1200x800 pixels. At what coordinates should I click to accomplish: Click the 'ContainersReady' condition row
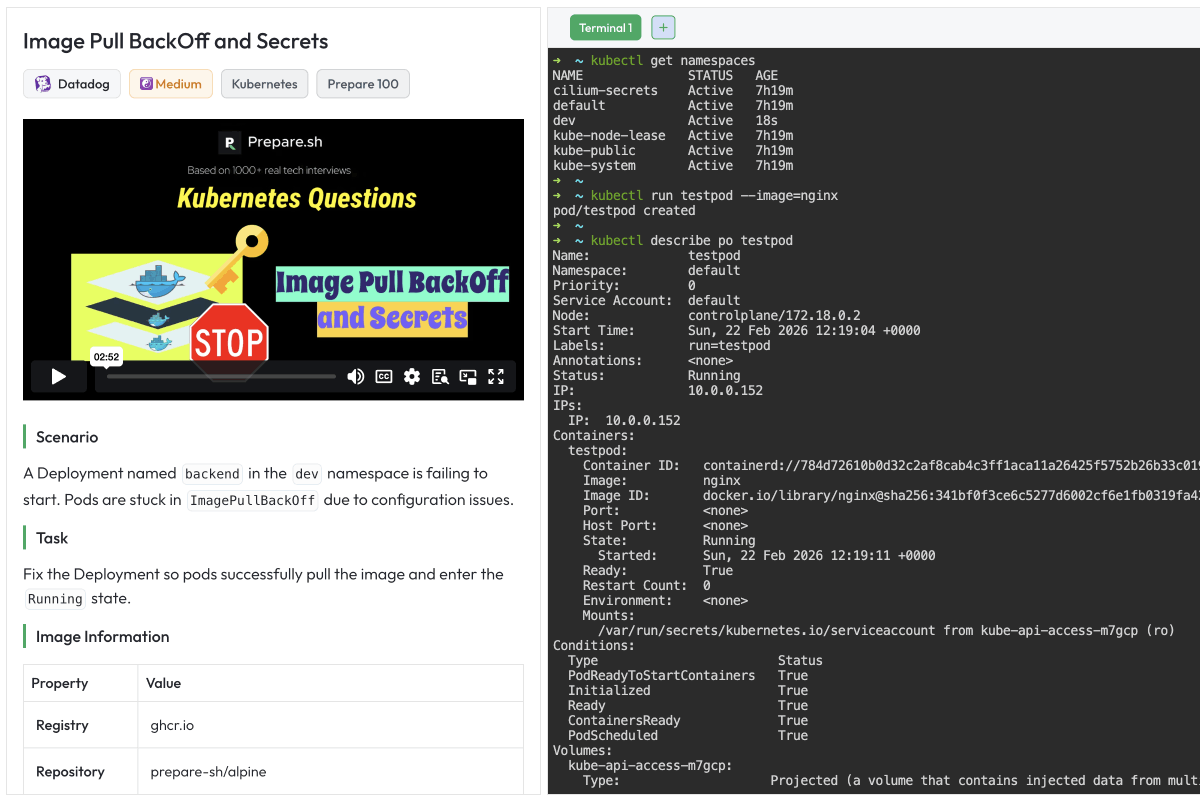688,720
